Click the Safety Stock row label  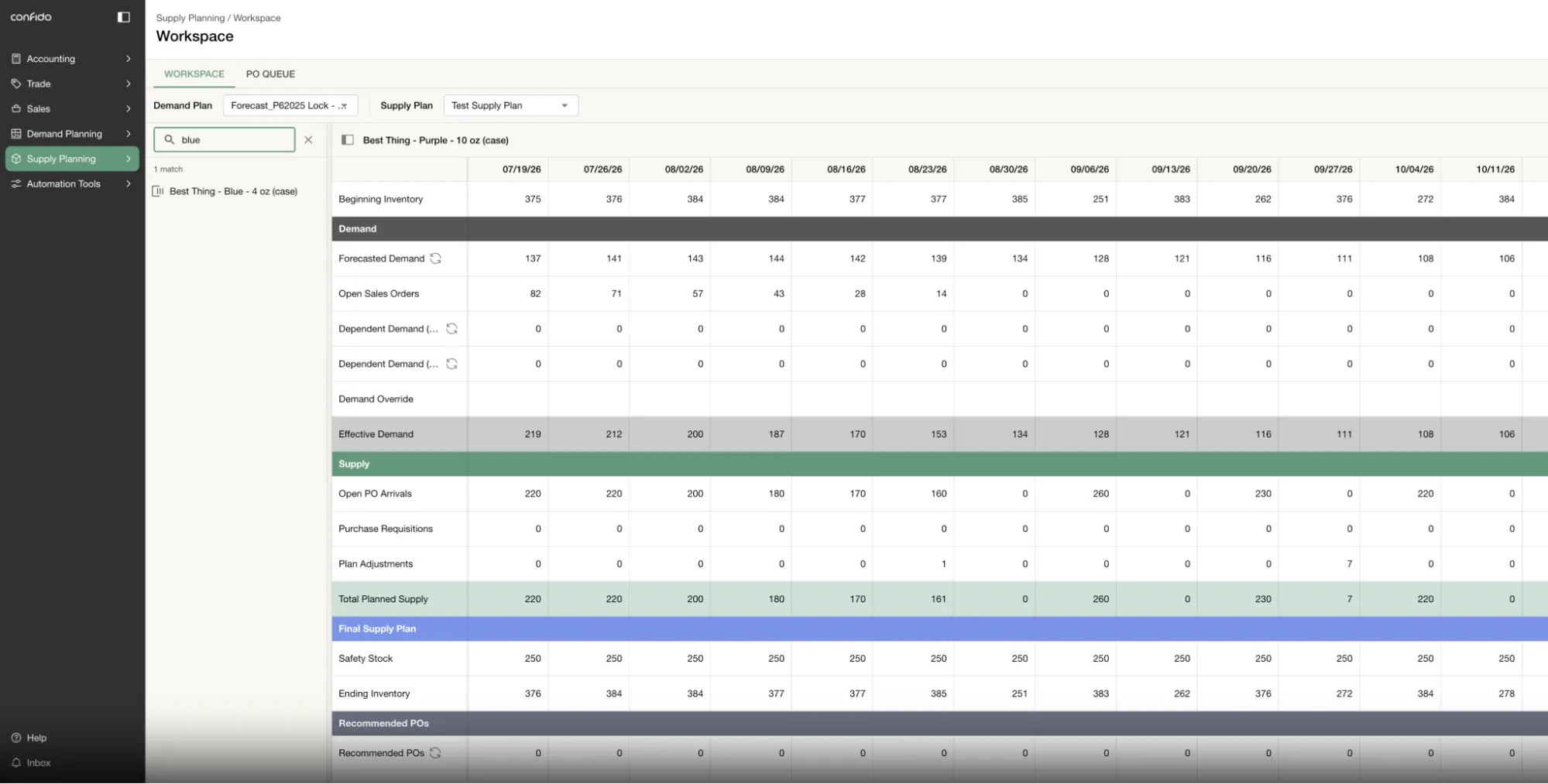pyautogui.click(x=366, y=659)
